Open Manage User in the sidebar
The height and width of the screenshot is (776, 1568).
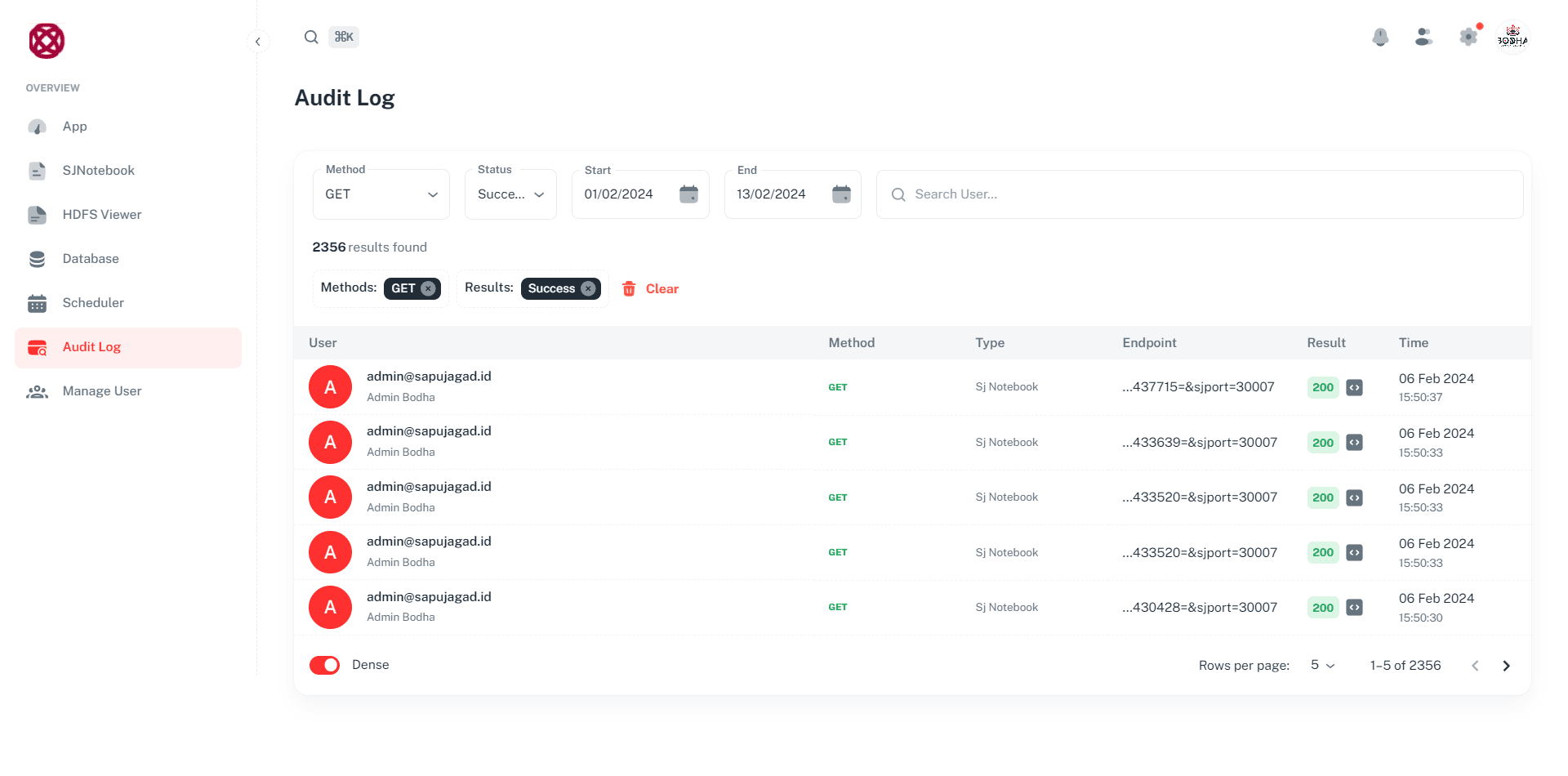tap(128, 391)
